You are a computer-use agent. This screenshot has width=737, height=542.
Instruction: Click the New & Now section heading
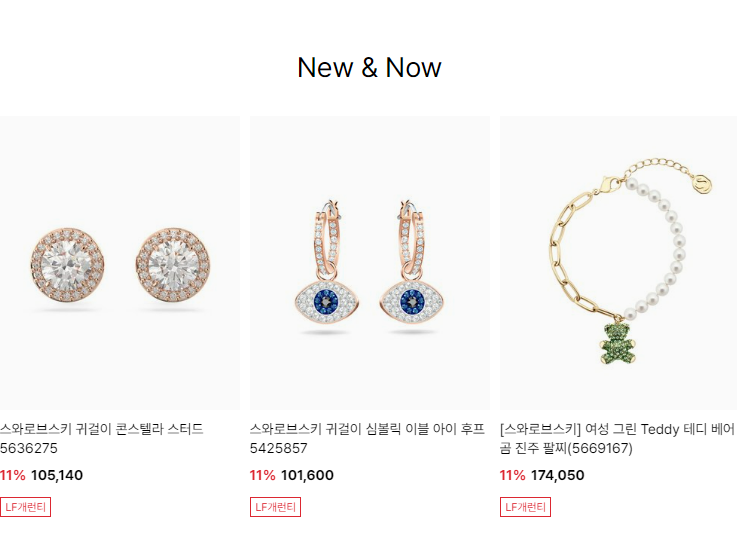369,67
